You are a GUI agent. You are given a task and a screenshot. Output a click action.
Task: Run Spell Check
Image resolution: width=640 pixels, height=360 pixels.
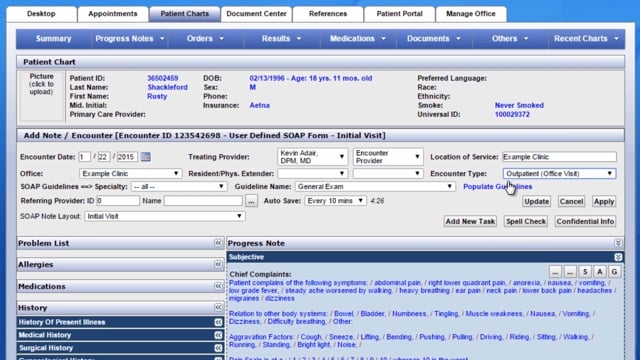tap(526, 221)
